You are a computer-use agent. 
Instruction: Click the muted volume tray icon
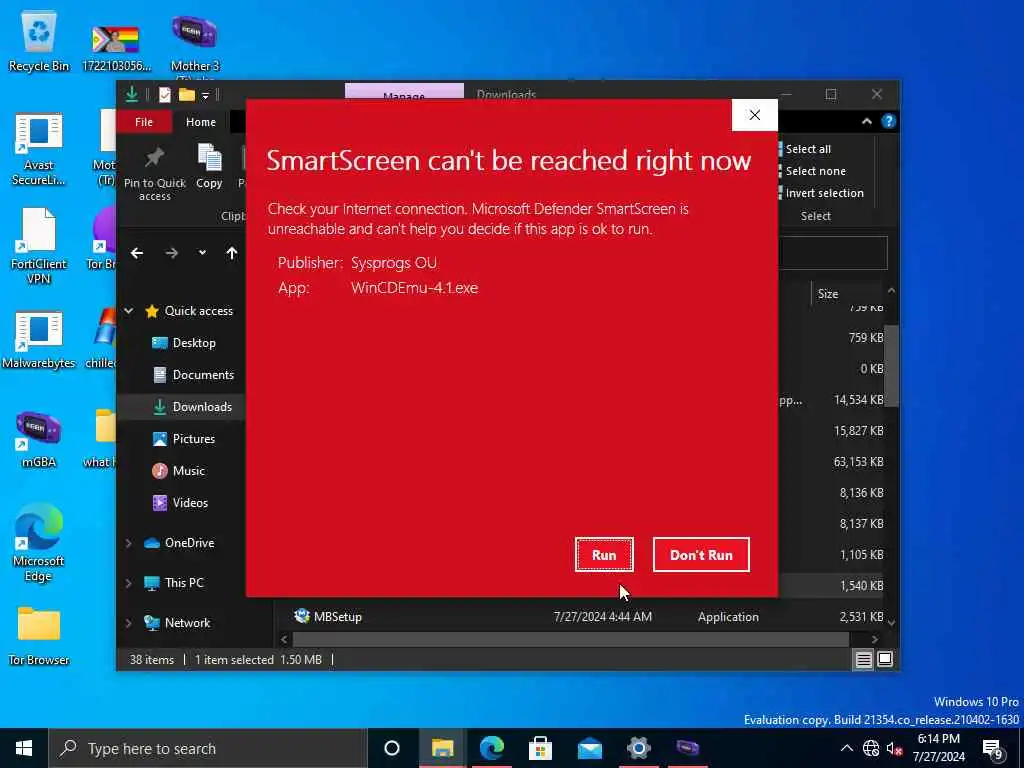point(895,748)
